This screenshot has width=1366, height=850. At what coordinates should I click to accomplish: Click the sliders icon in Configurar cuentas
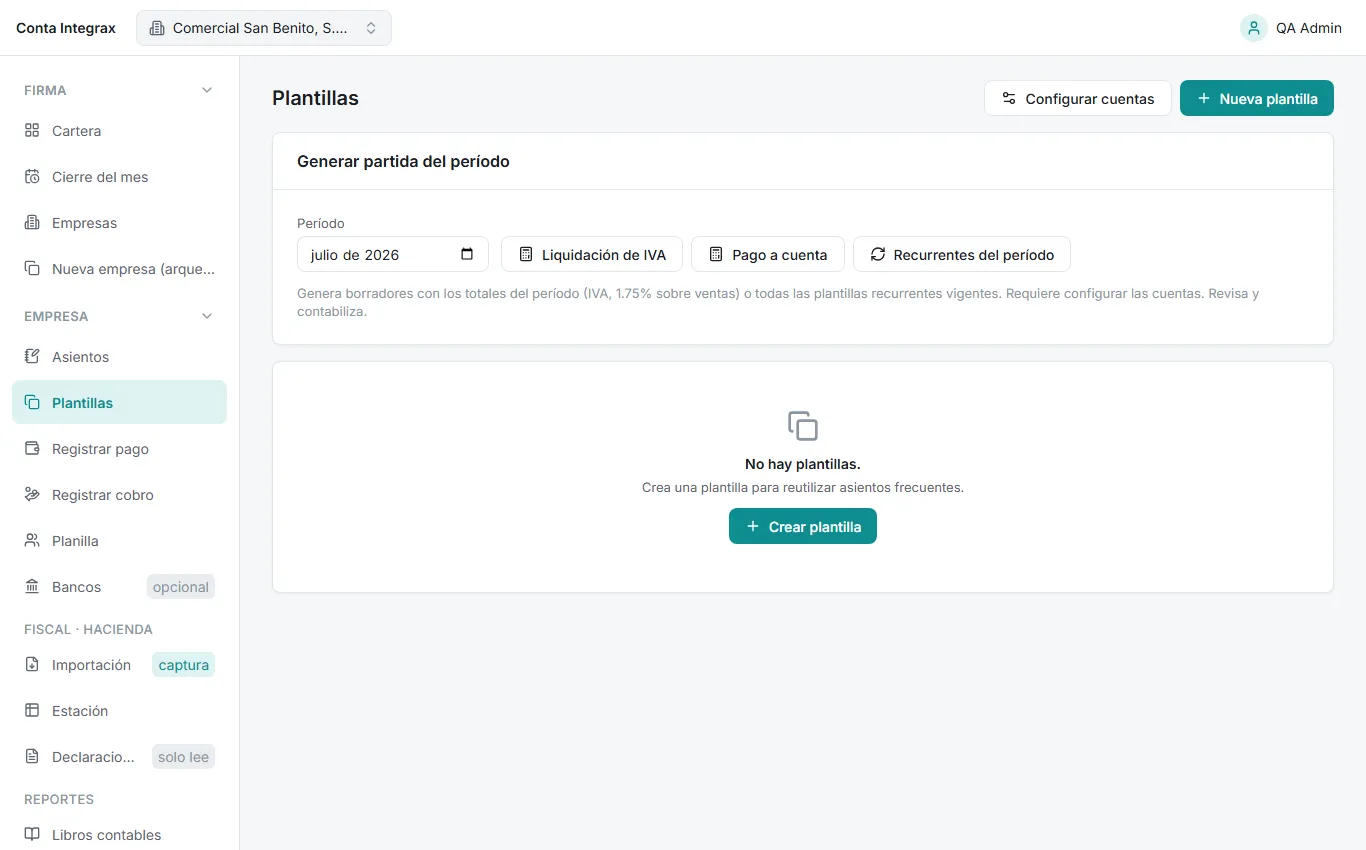[x=1009, y=98]
